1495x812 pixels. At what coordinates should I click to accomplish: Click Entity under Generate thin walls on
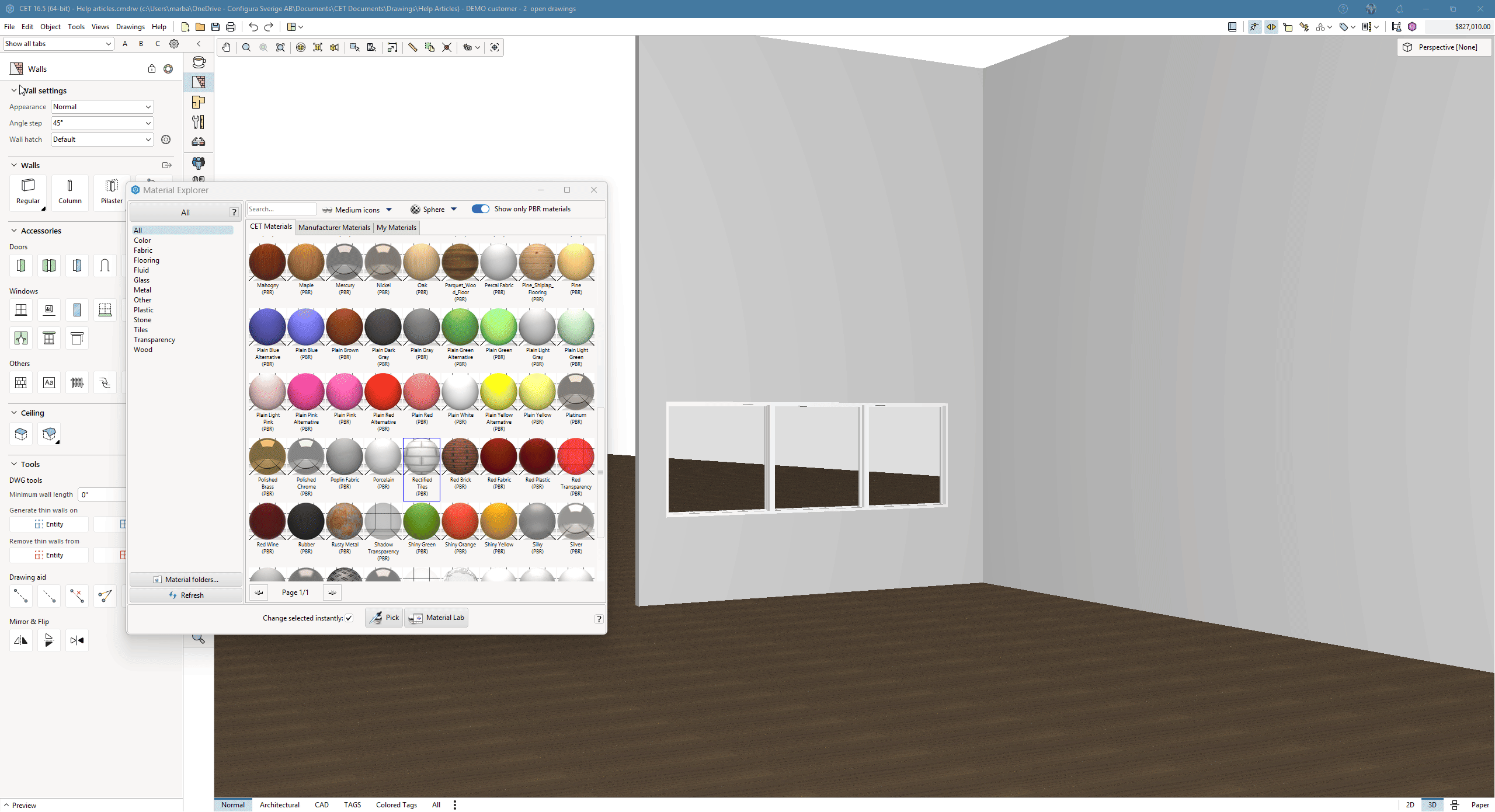click(49, 524)
